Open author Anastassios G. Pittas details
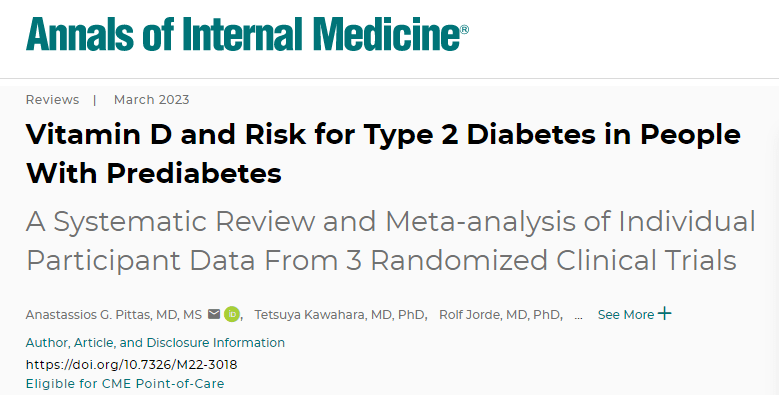 [114, 315]
